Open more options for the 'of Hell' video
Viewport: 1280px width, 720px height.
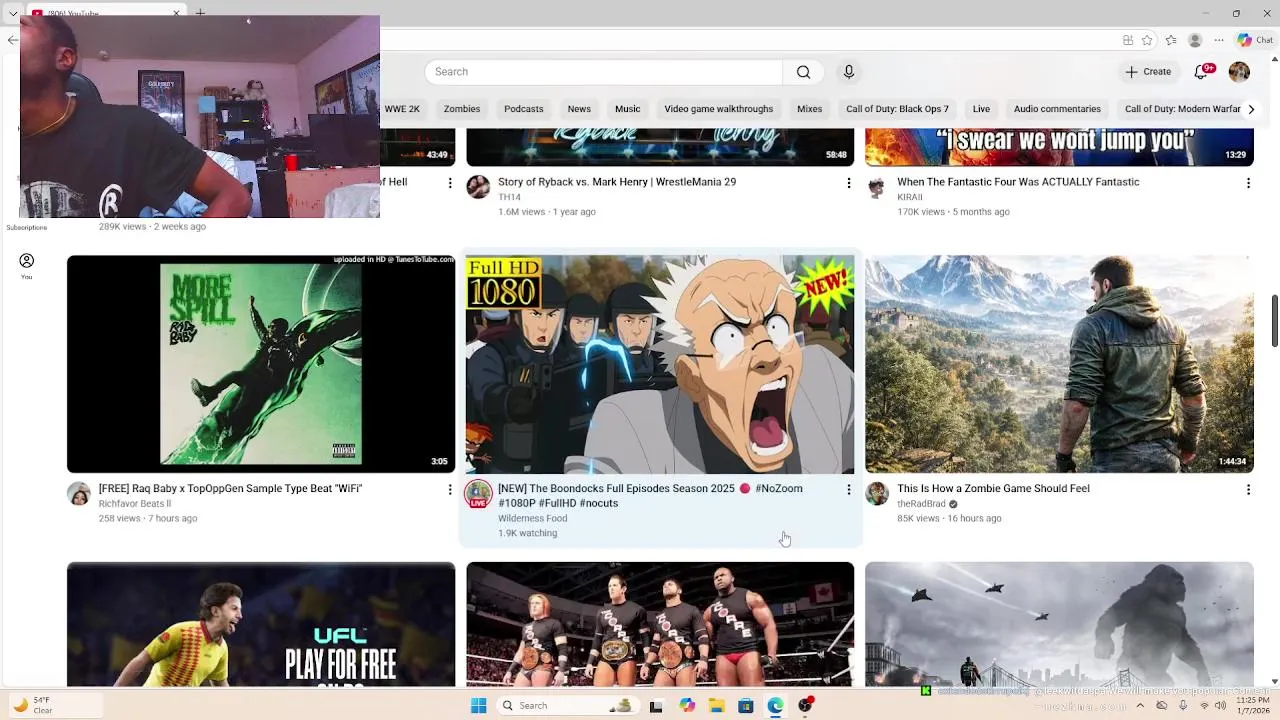[x=450, y=183]
